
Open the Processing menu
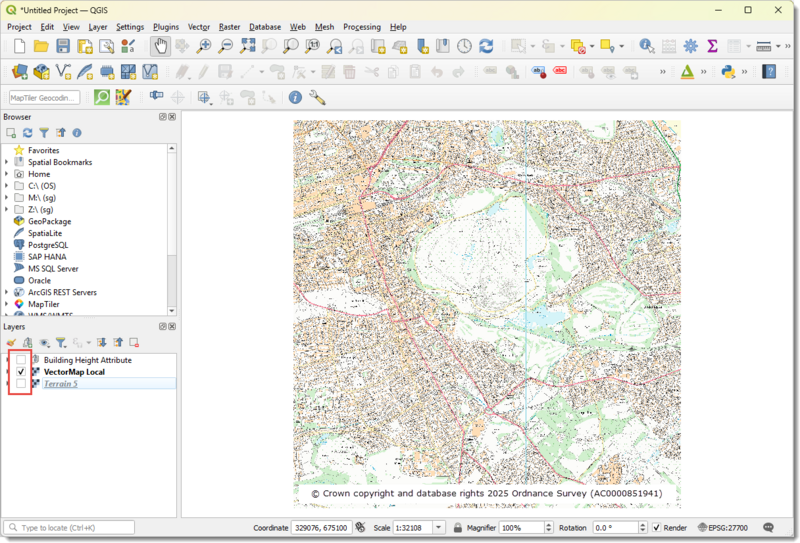click(x=362, y=27)
